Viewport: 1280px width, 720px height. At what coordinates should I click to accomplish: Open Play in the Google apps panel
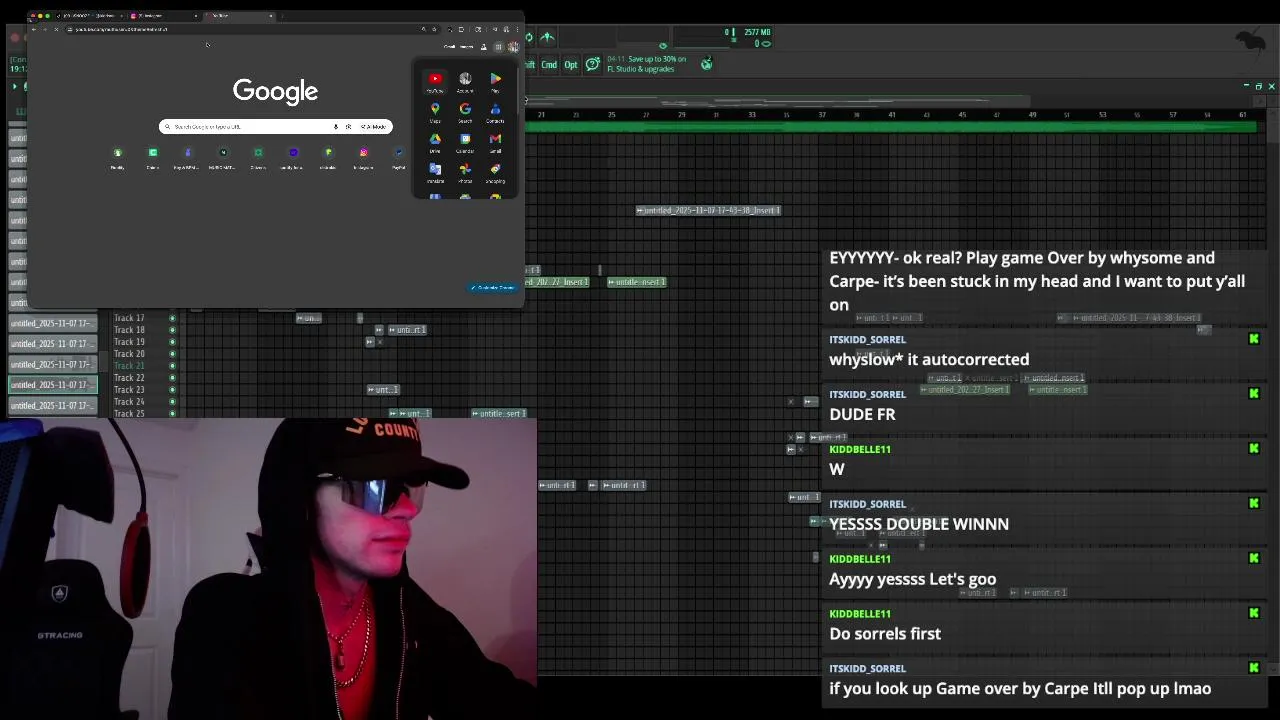[495, 82]
